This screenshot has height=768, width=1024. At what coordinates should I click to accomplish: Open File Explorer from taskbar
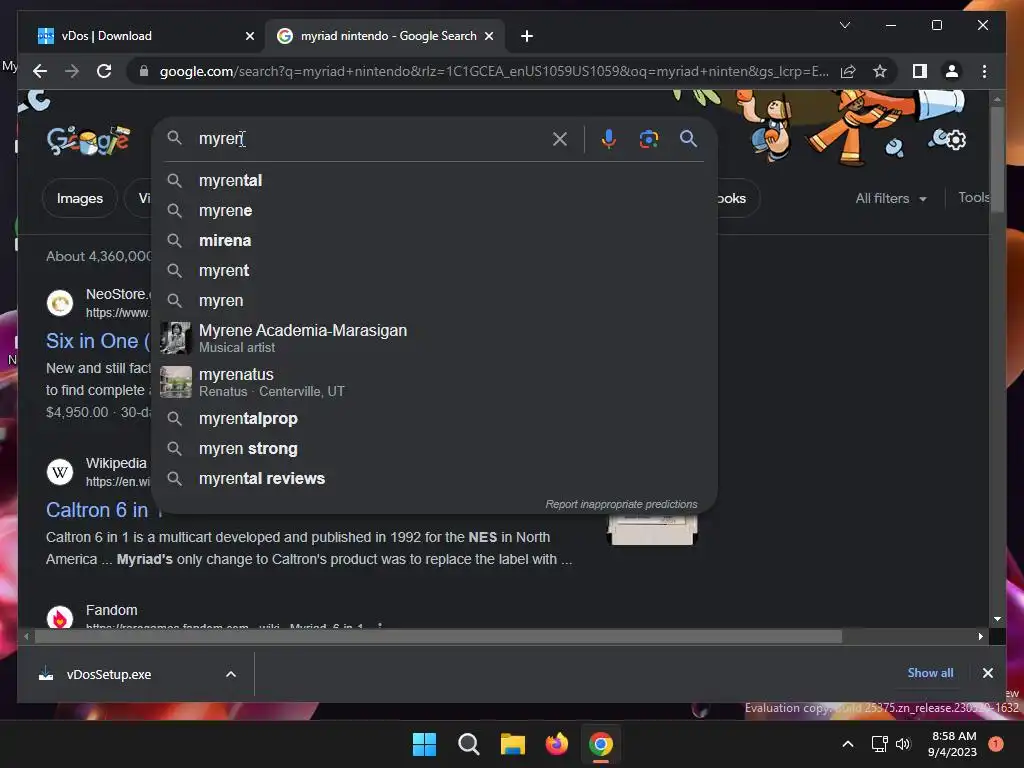coord(513,744)
